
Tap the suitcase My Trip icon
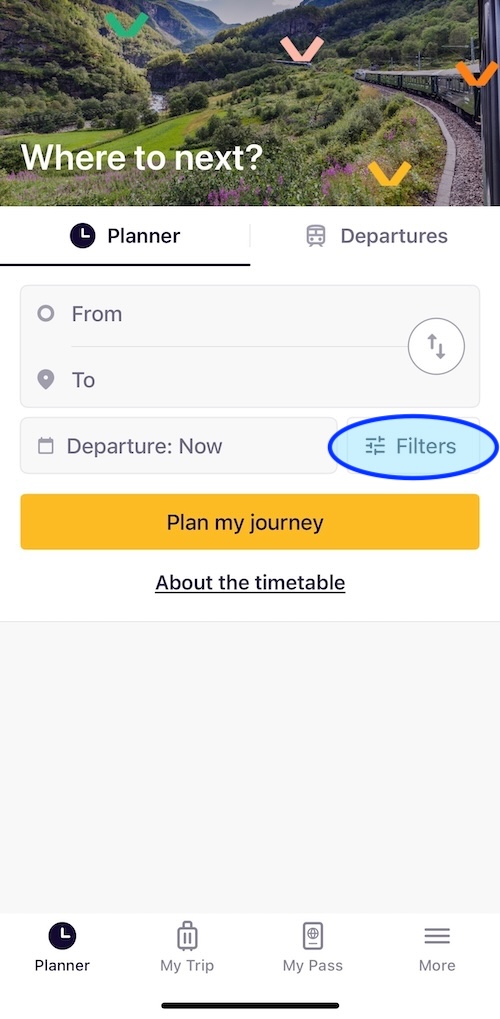click(x=187, y=936)
